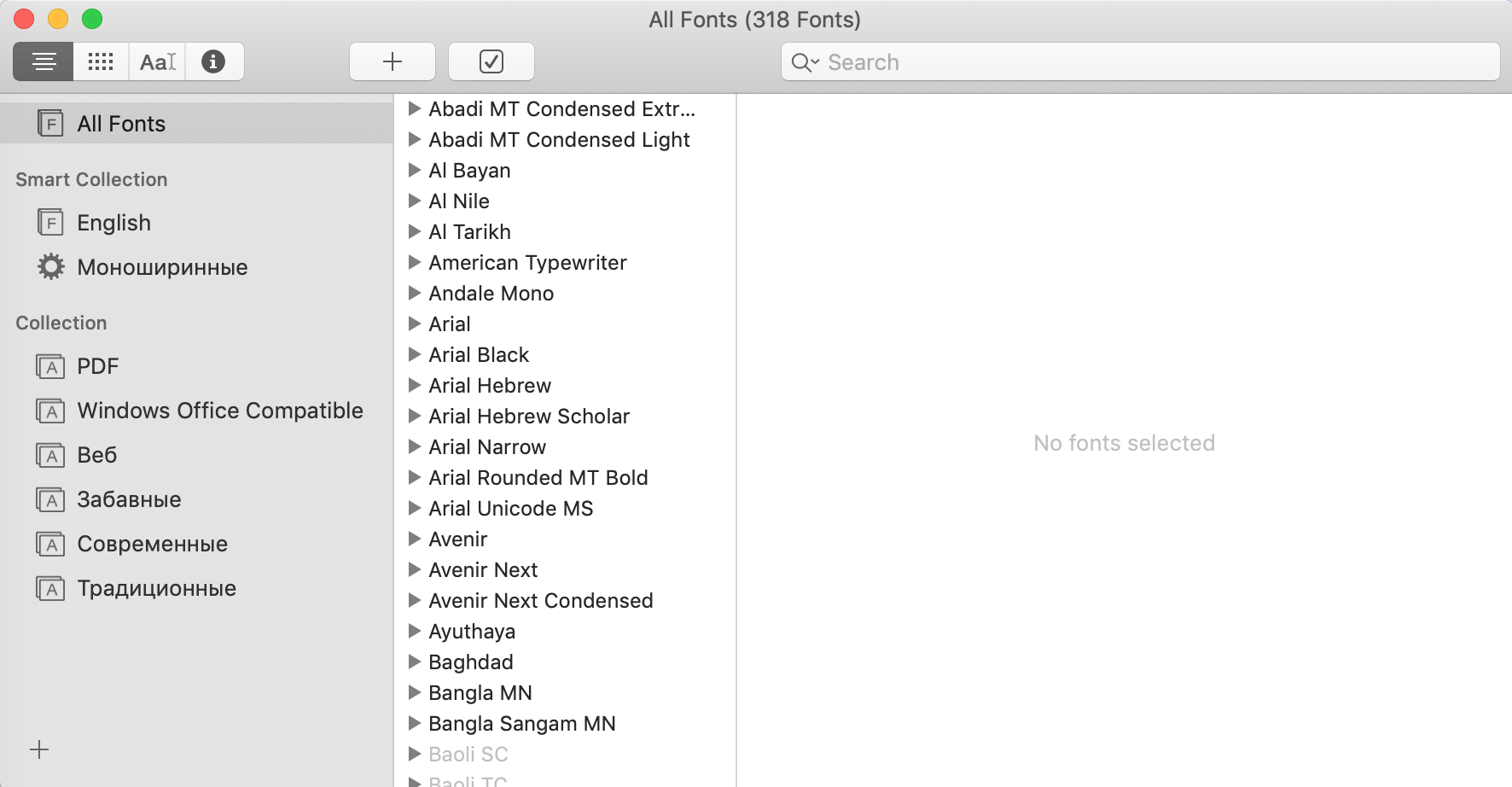Expand the Avenir Next Condensed family
The width and height of the screenshot is (1512, 787).
pyautogui.click(x=415, y=600)
